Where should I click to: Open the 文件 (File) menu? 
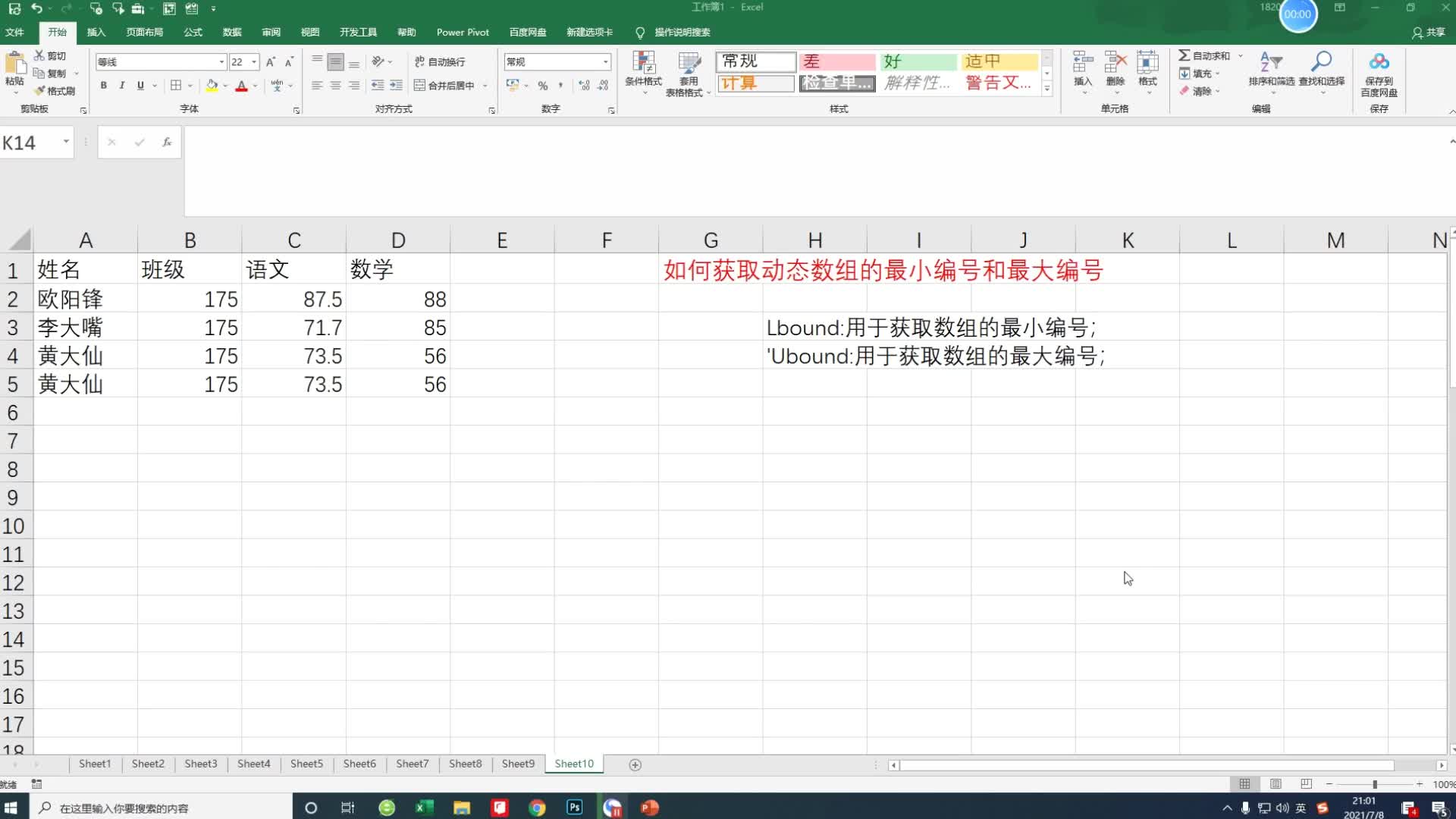click(14, 32)
